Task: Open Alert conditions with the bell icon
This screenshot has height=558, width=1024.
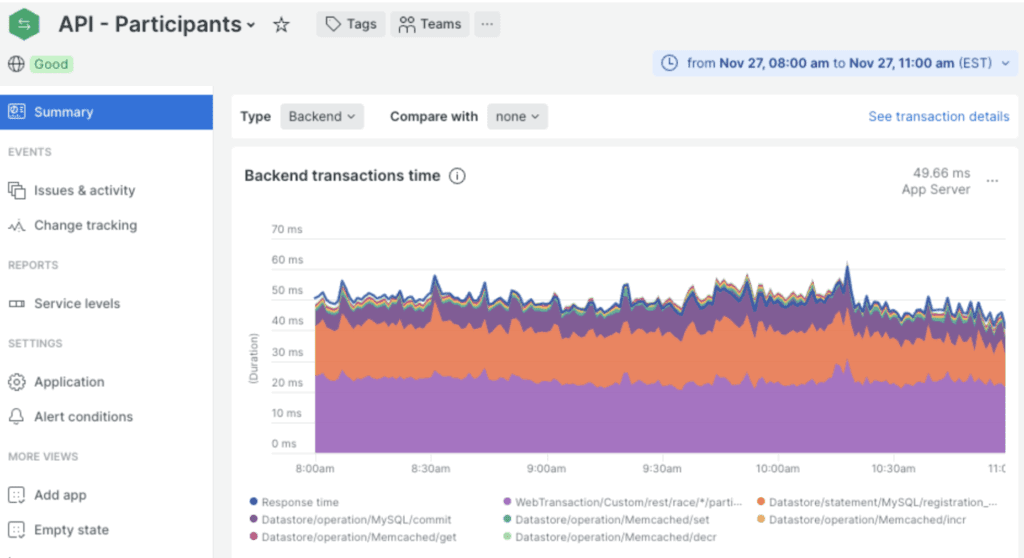Action: [x=83, y=417]
